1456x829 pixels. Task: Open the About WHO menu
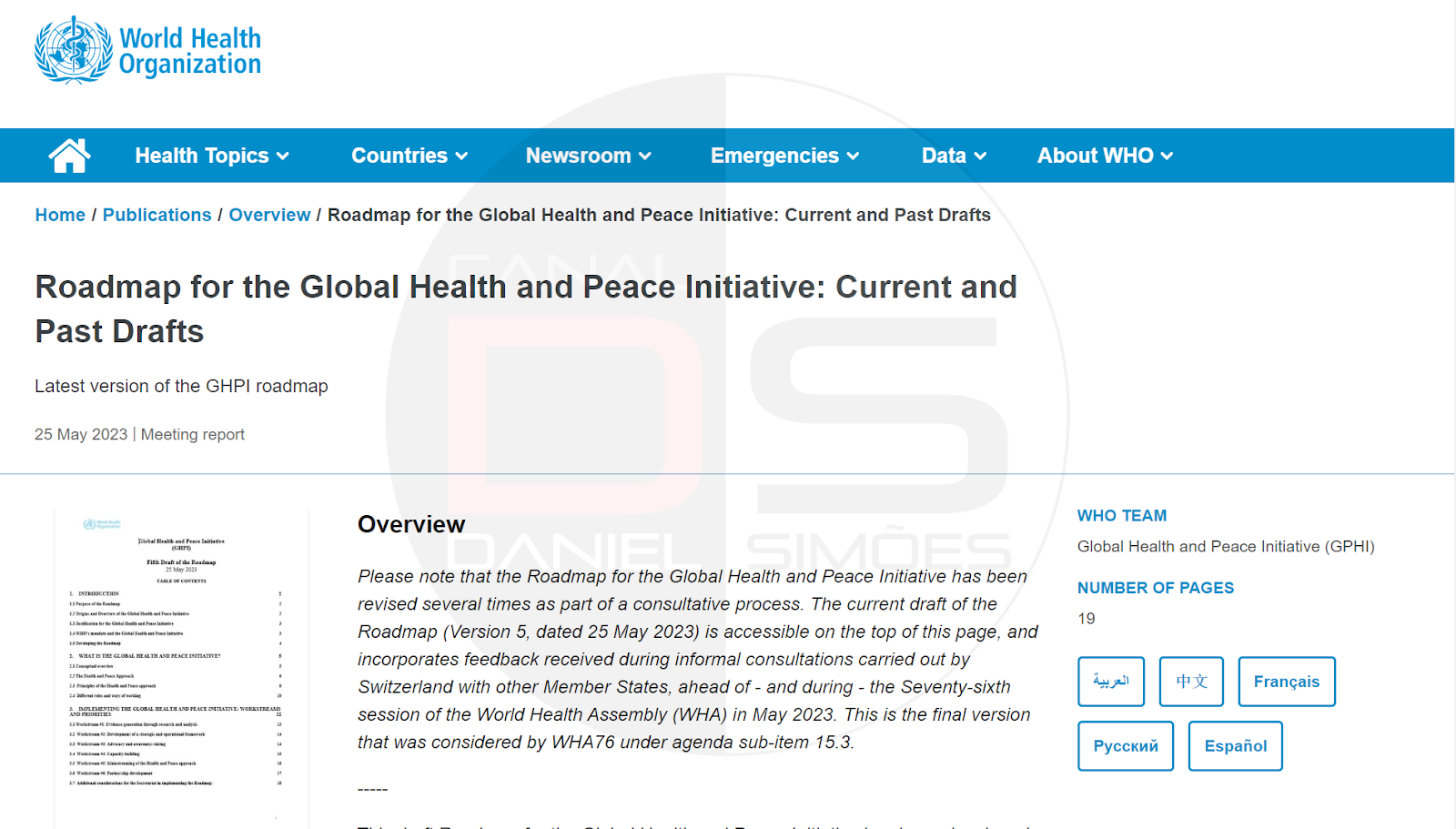click(x=1106, y=156)
